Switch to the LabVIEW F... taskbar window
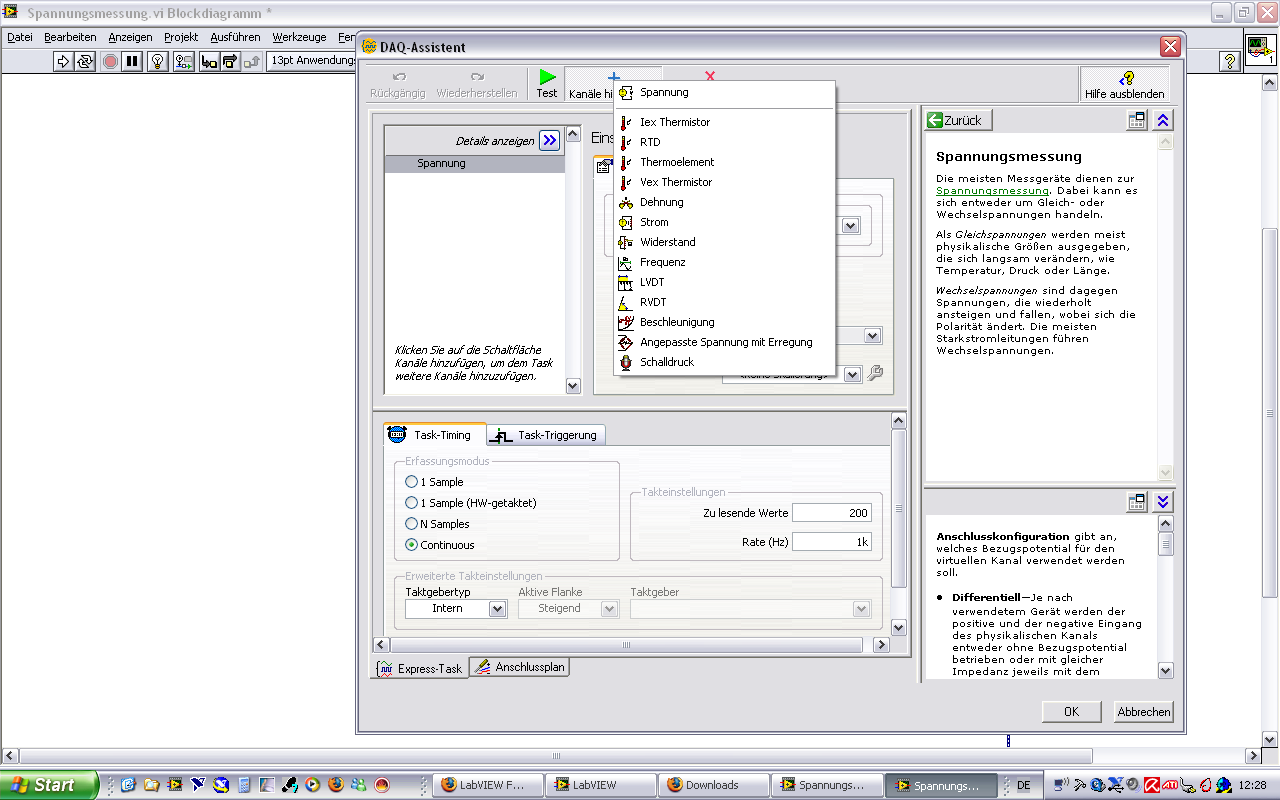 pyautogui.click(x=488, y=785)
